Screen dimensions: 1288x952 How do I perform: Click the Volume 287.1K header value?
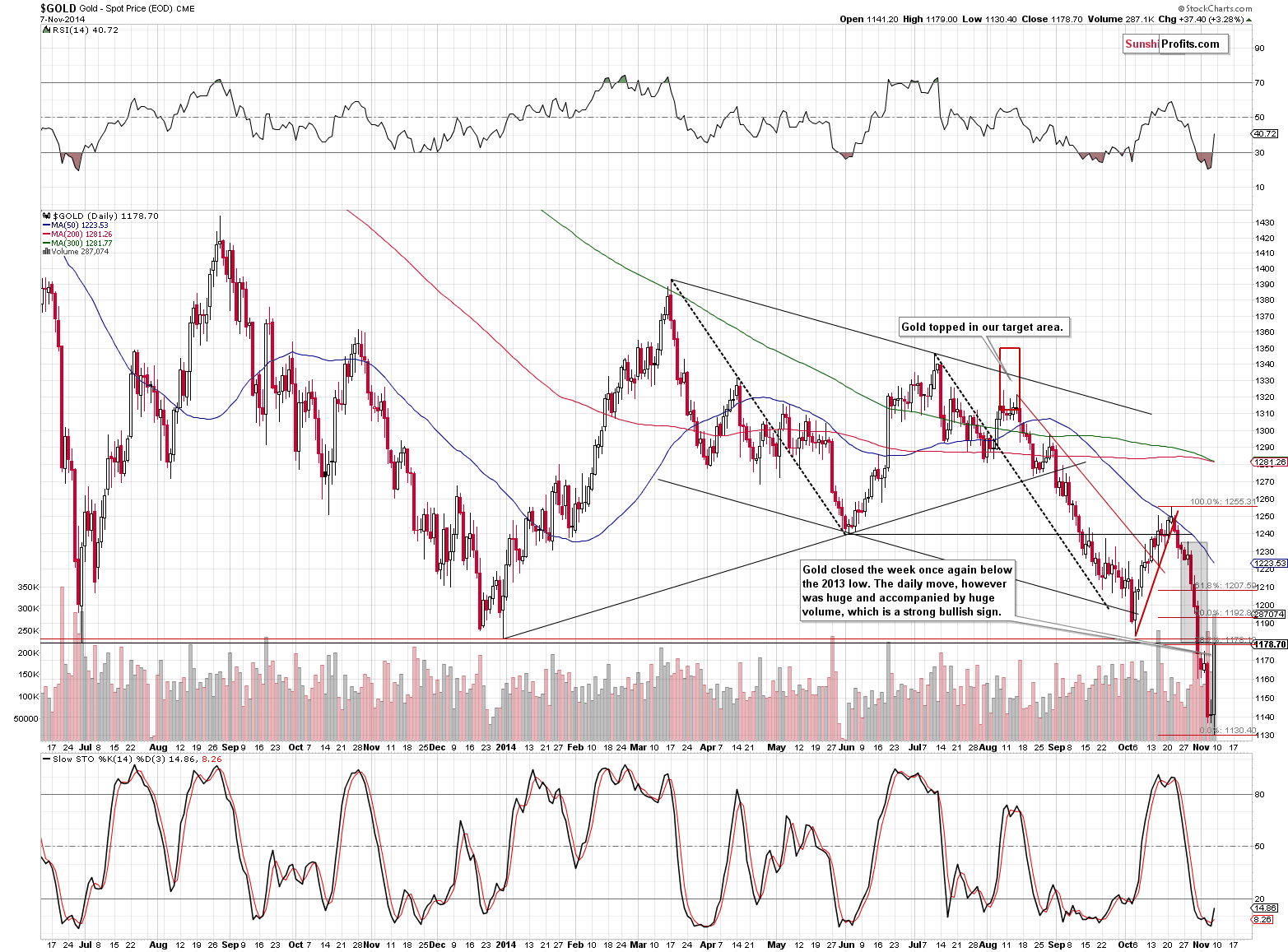click(1121, 19)
